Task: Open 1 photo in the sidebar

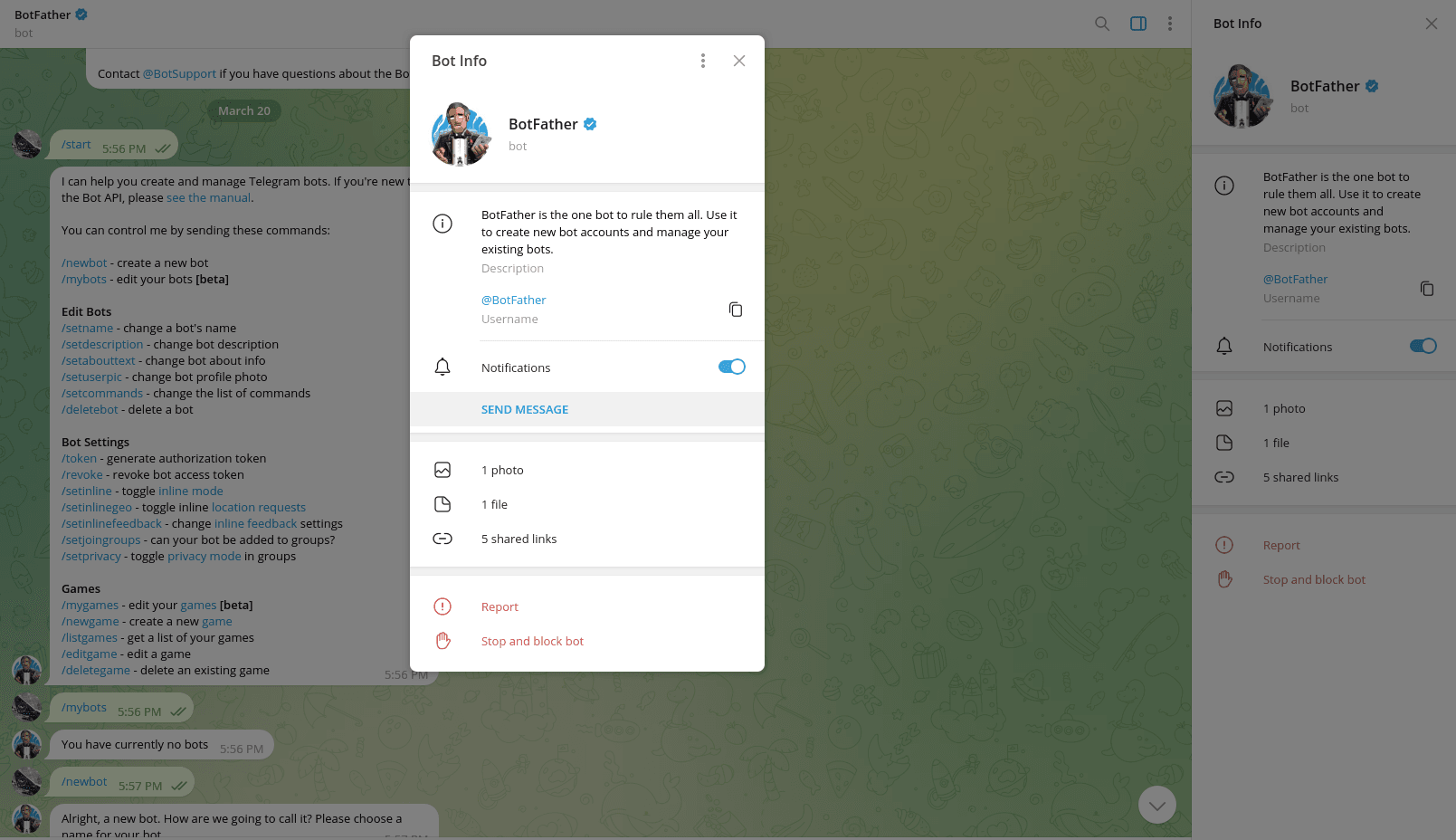Action: [1324, 408]
